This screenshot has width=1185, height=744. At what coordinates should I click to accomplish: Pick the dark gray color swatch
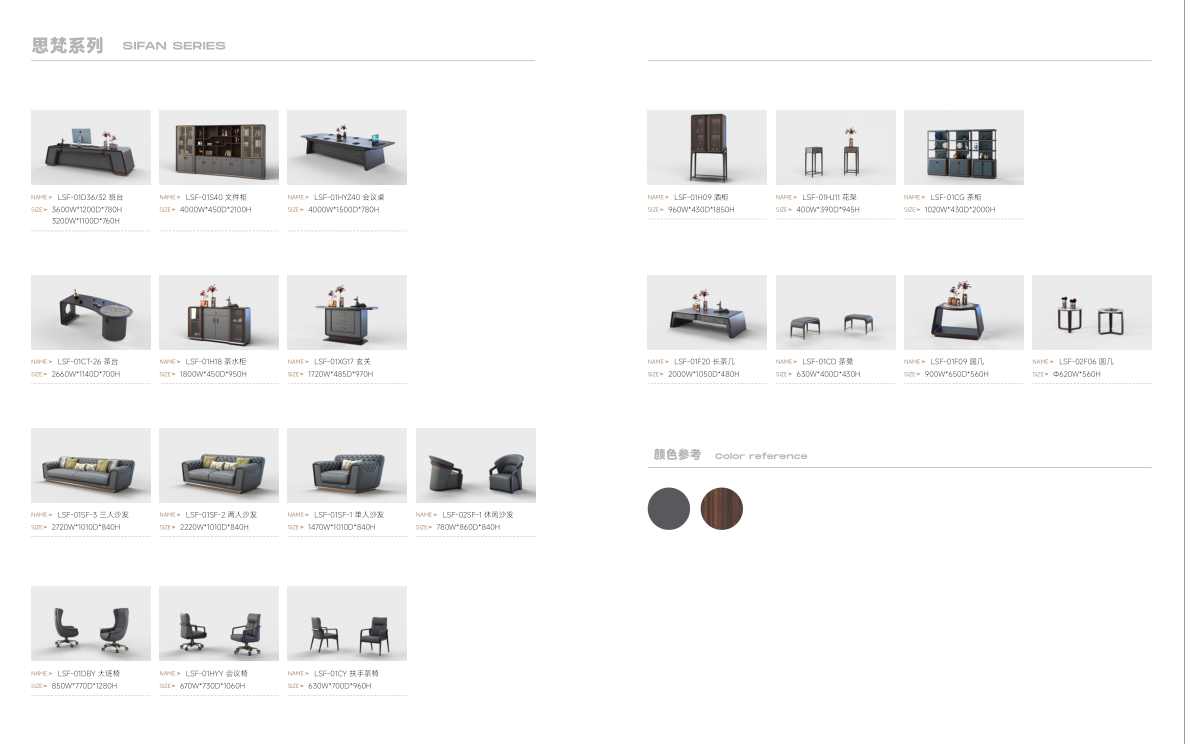(x=669, y=509)
